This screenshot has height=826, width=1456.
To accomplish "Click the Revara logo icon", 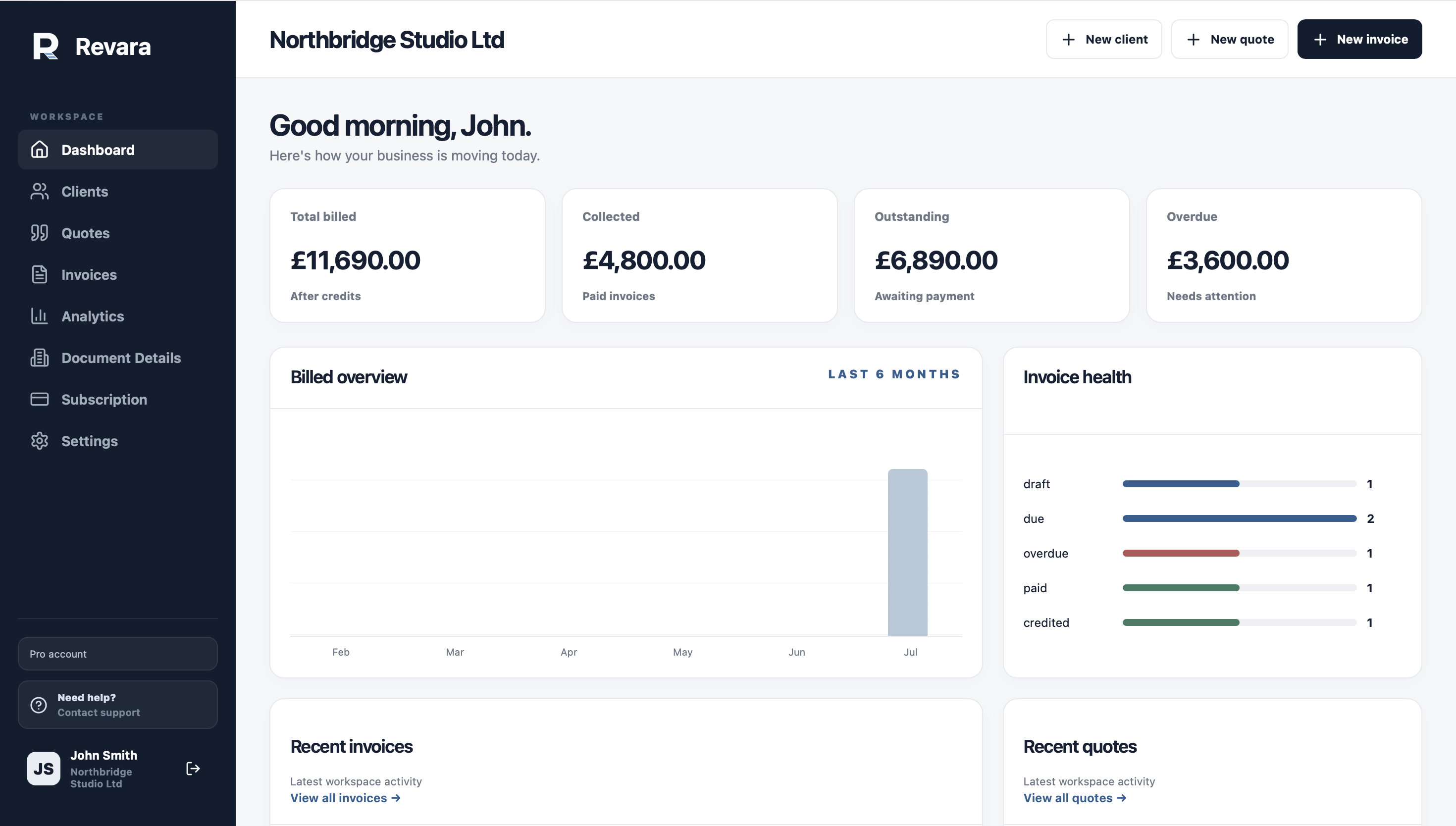I will click(x=46, y=46).
